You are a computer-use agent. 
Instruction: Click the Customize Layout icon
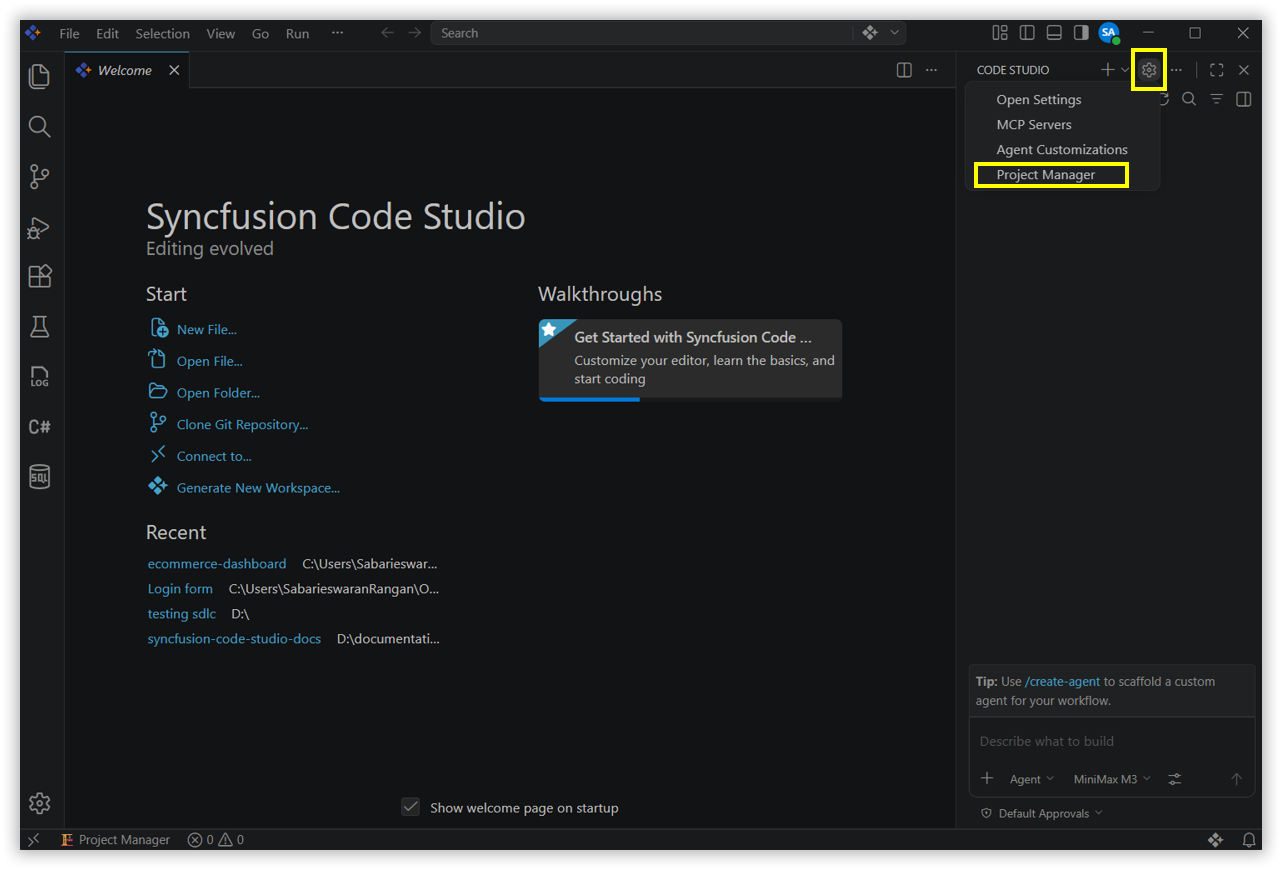click(x=1000, y=33)
